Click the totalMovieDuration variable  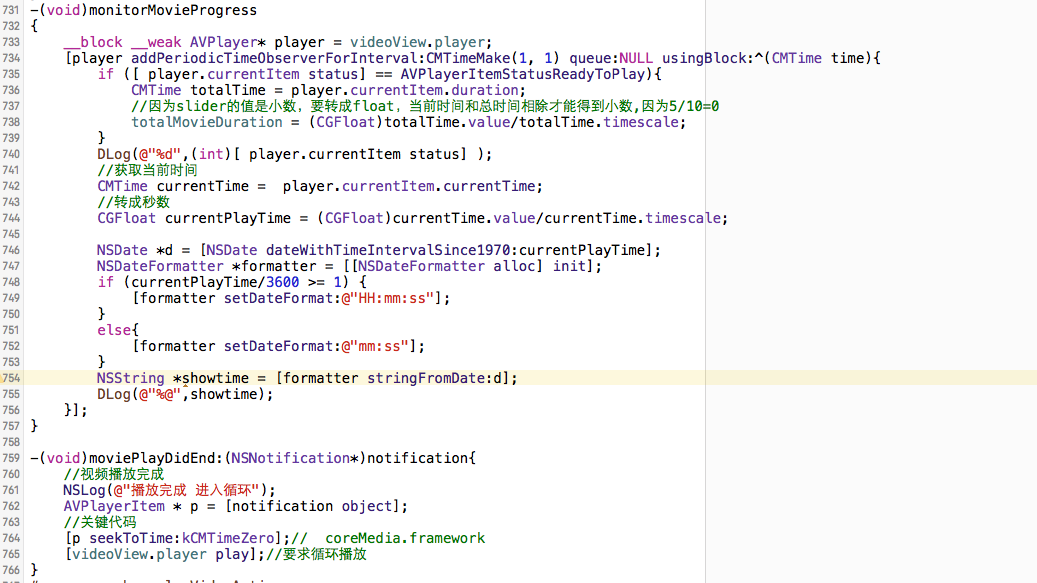click(206, 122)
